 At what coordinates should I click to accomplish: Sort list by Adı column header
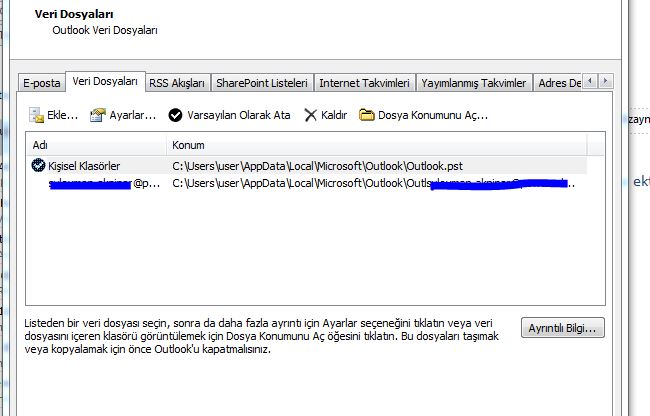tap(96, 145)
